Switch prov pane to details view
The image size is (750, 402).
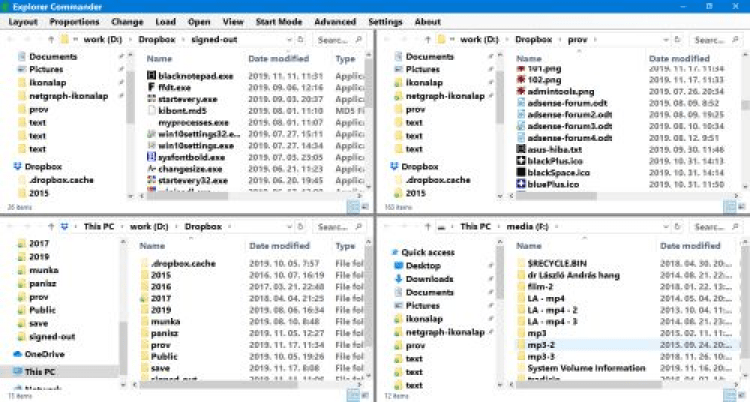[x=729, y=207]
